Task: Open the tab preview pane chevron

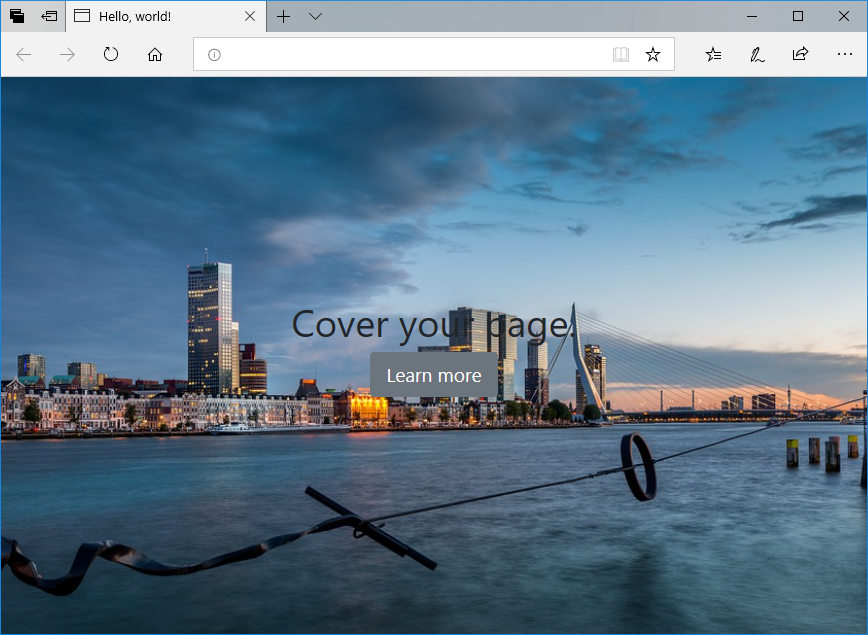Action: click(x=315, y=16)
